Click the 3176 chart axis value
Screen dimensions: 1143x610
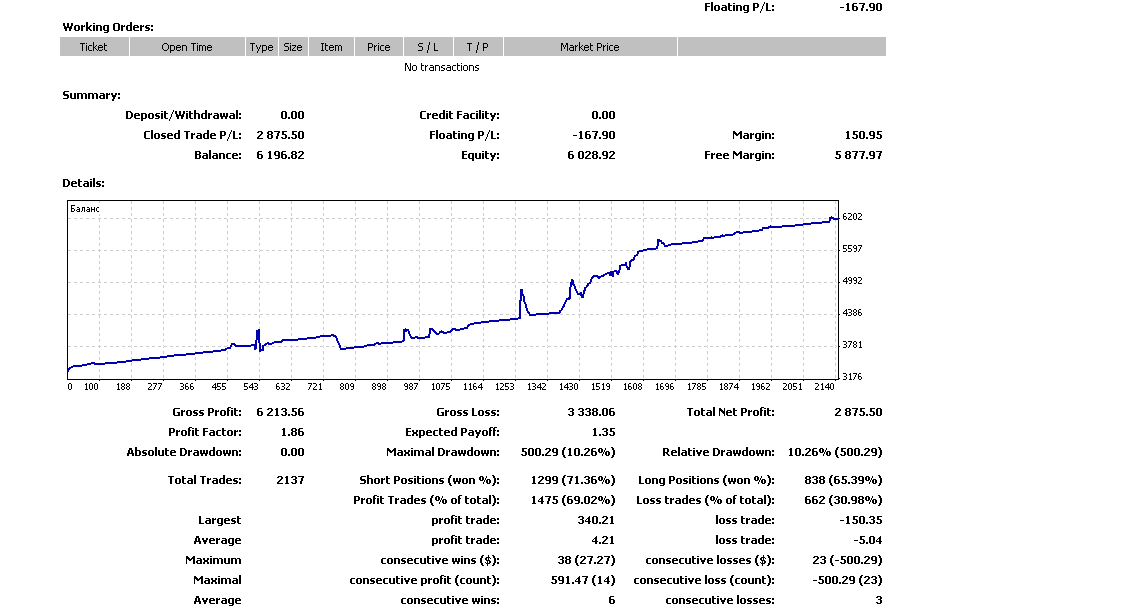click(852, 377)
